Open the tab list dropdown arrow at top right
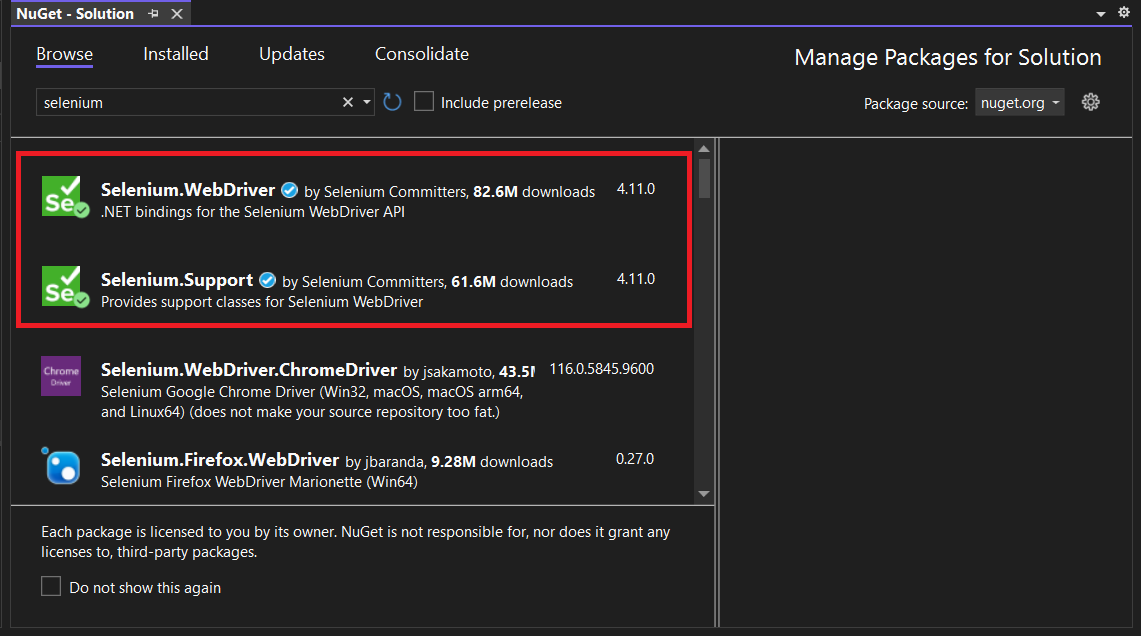Viewport: 1142px width, 636px height. (1100, 14)
